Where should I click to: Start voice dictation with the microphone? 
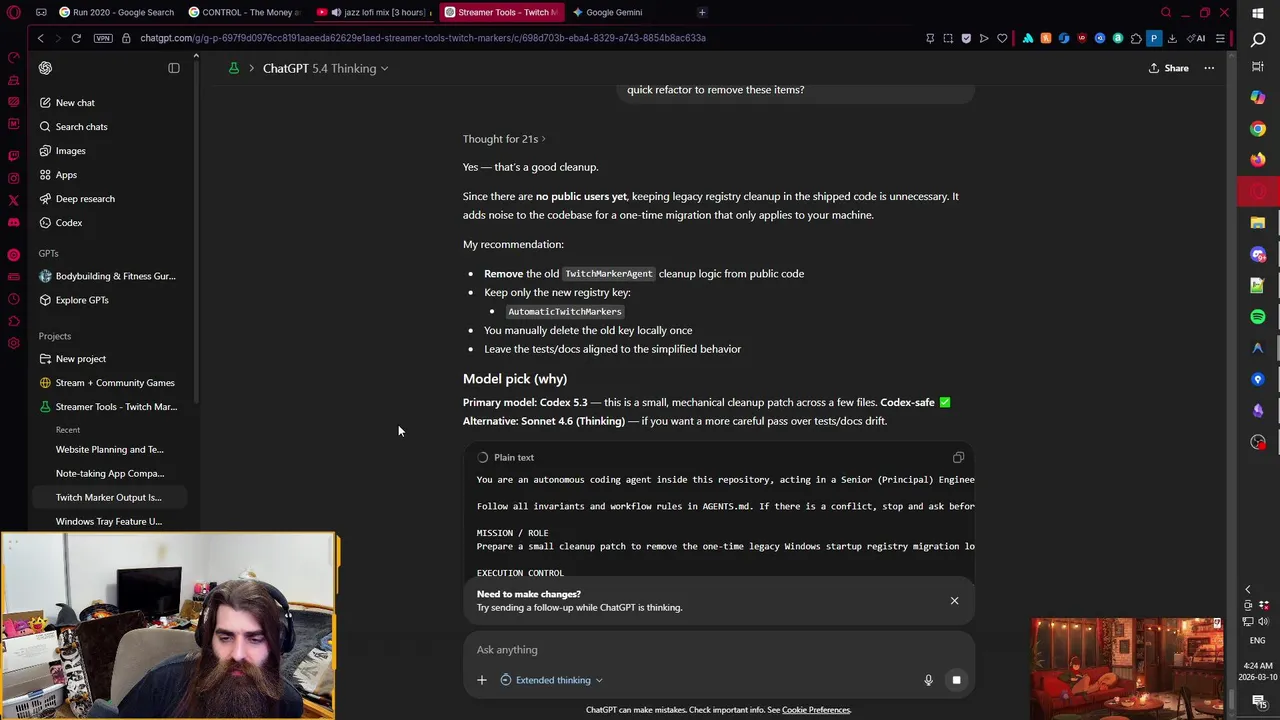(928, 680)
